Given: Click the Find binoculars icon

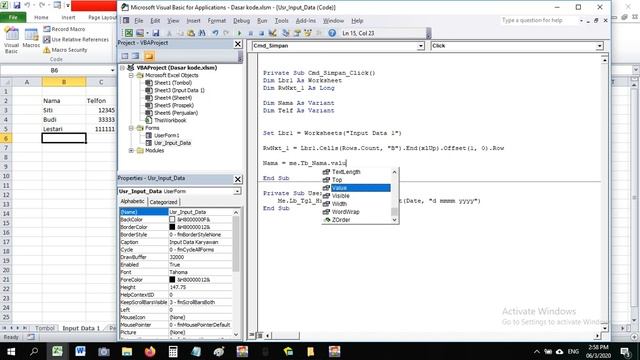Looking at the screenshot, I should point(202,33).
